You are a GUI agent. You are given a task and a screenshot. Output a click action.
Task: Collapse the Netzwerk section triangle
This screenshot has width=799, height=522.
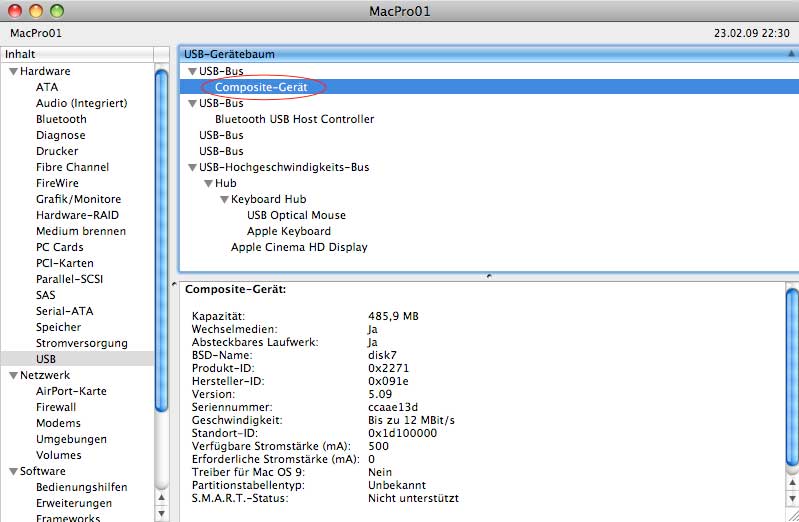[13, 375]
